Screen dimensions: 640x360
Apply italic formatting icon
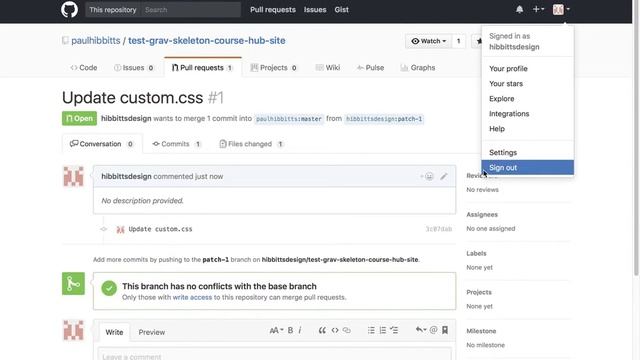(300, 330)
